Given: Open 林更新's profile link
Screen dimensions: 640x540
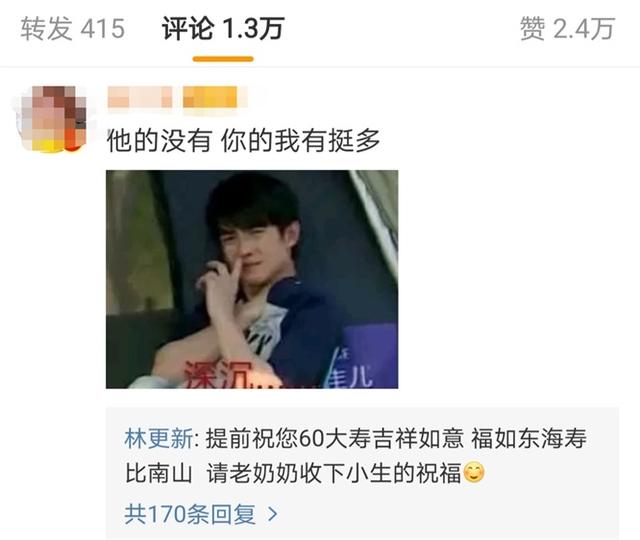Looking at the screenshot, I should click(x=159, y=439).
